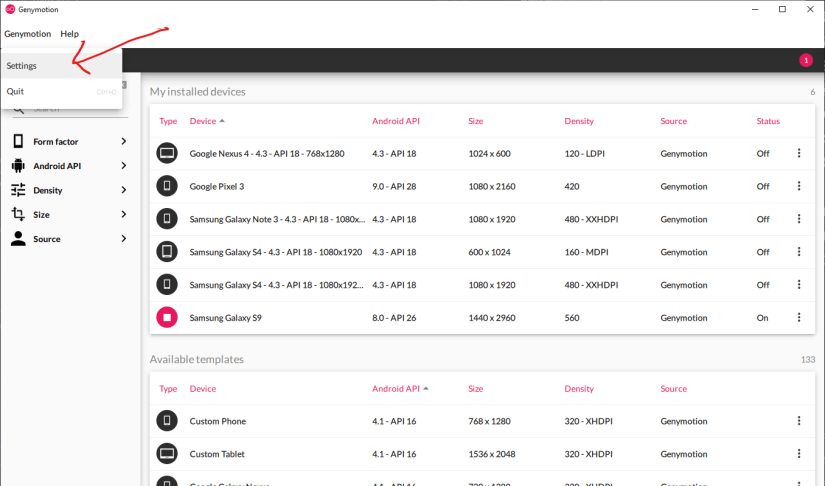Sort installed devices by Type column
Viewport: 825px width, 486px height.
(168, 121)
